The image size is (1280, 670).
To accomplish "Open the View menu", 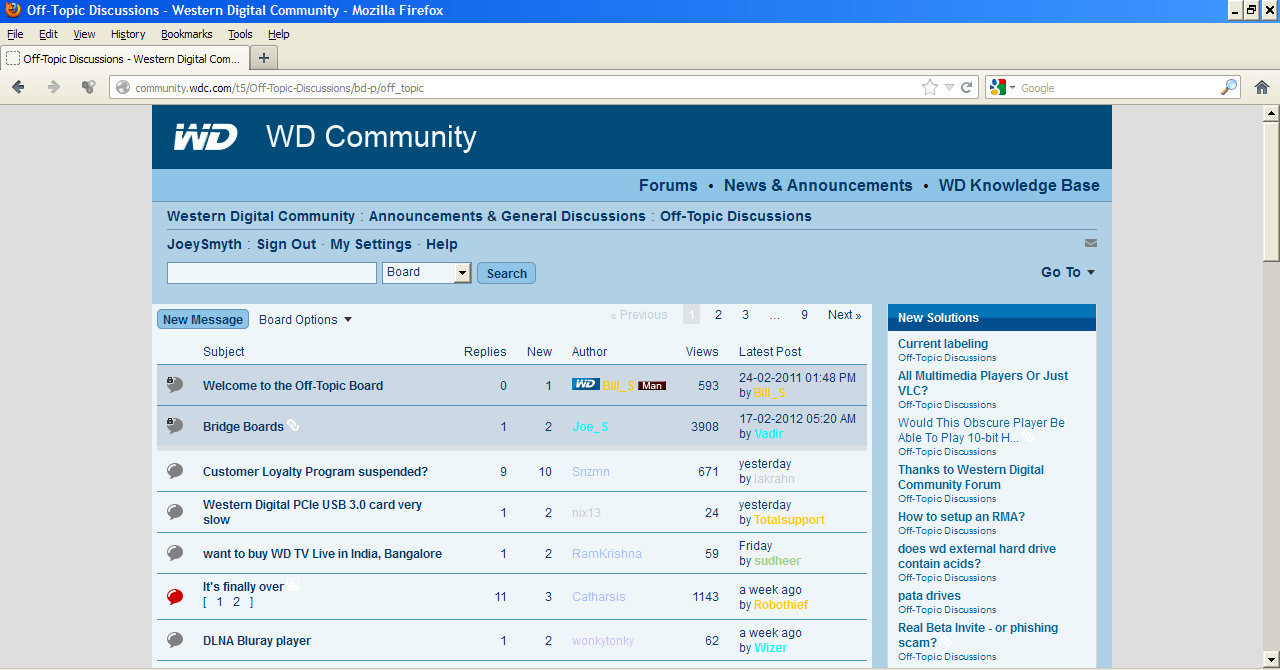I will tap(84, 34).
